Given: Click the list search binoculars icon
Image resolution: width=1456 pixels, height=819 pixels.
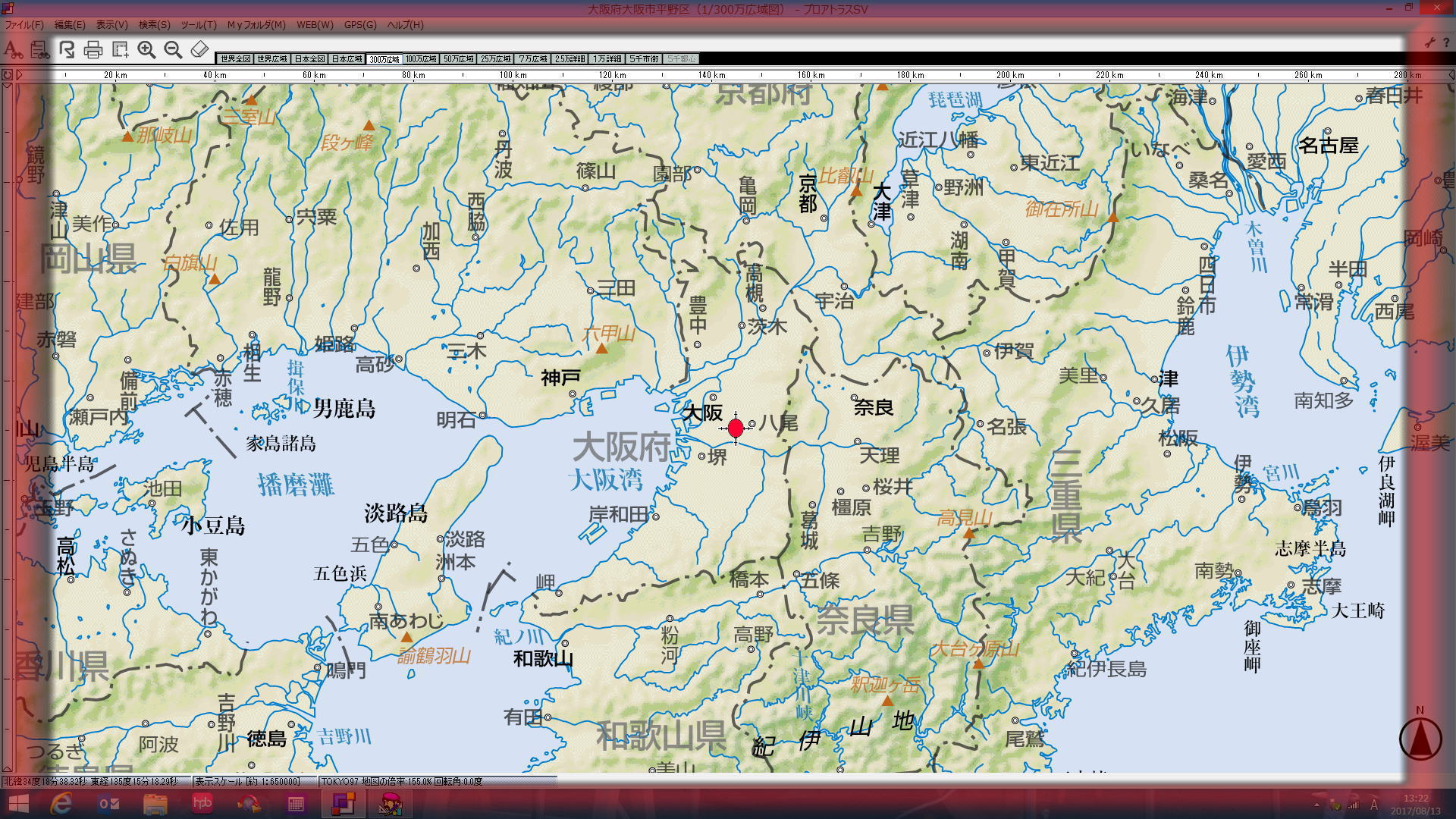Looking at the screenshot, I should click(x=39, y=50).
